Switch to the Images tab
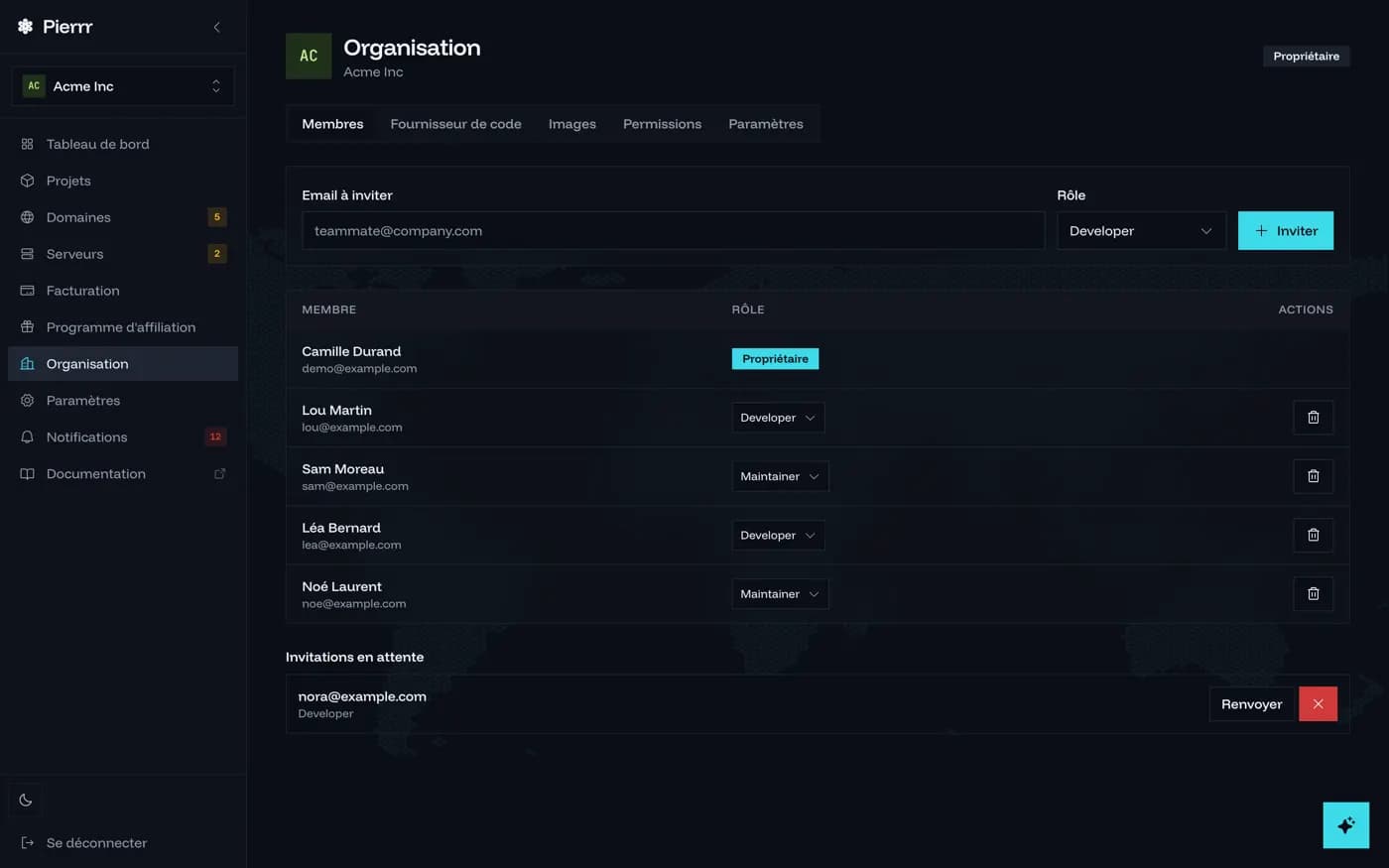This screenshot has height=868, width=1389. [x=572, y=124]
